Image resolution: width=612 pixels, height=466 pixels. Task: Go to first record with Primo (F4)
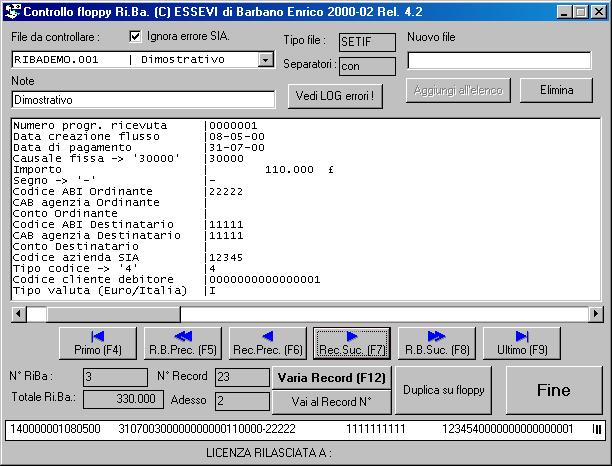(98, 343)
